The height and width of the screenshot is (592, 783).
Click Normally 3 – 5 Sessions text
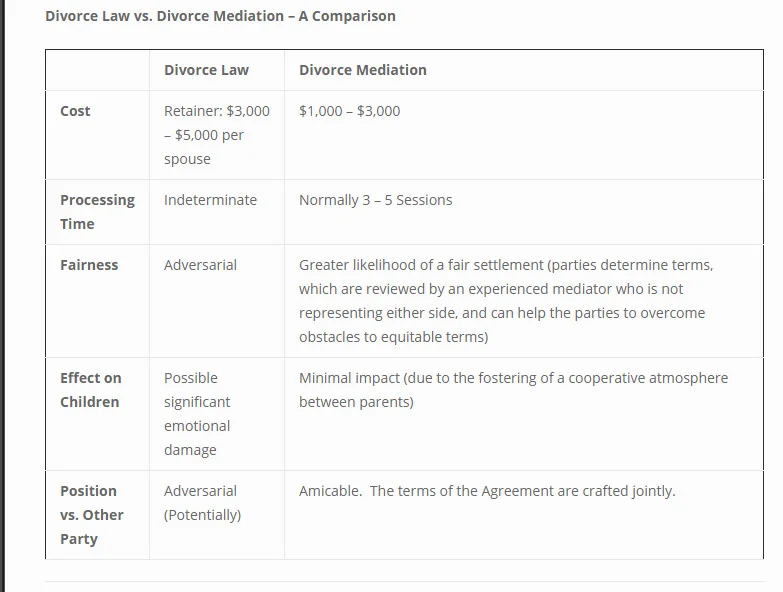pos(376,200)
